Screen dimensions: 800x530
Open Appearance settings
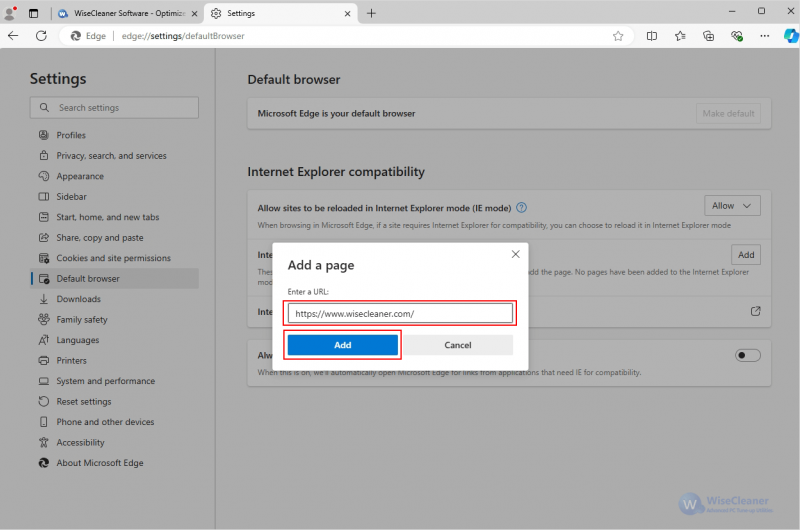click(114, 176)
